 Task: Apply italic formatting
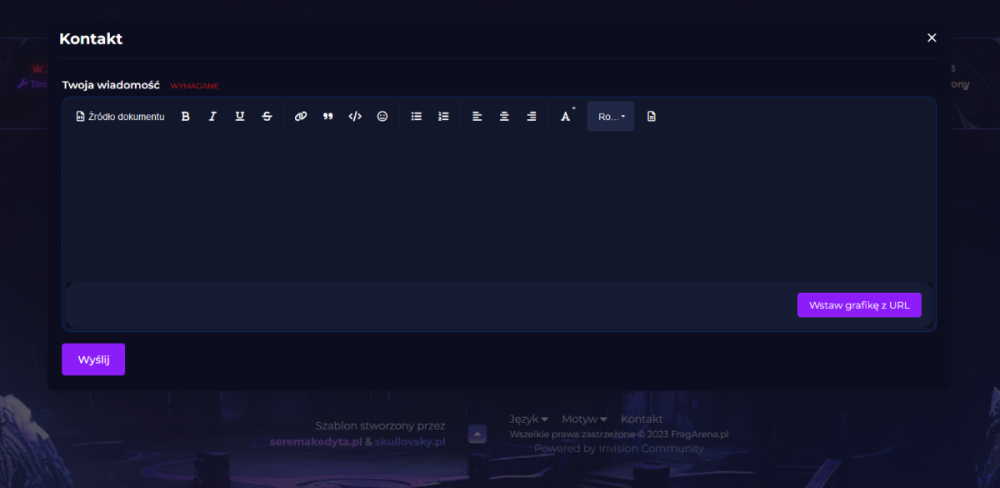(212, 117)
